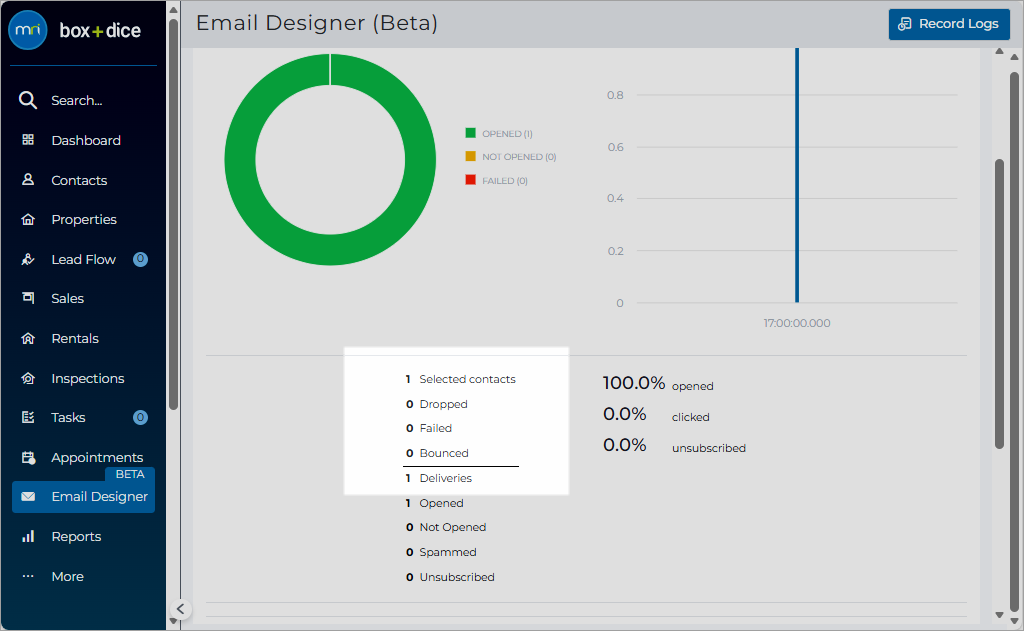This screenshot has height=631, width=1024.
Task: Click the Rentals home icon
Action: click(28, 338)
